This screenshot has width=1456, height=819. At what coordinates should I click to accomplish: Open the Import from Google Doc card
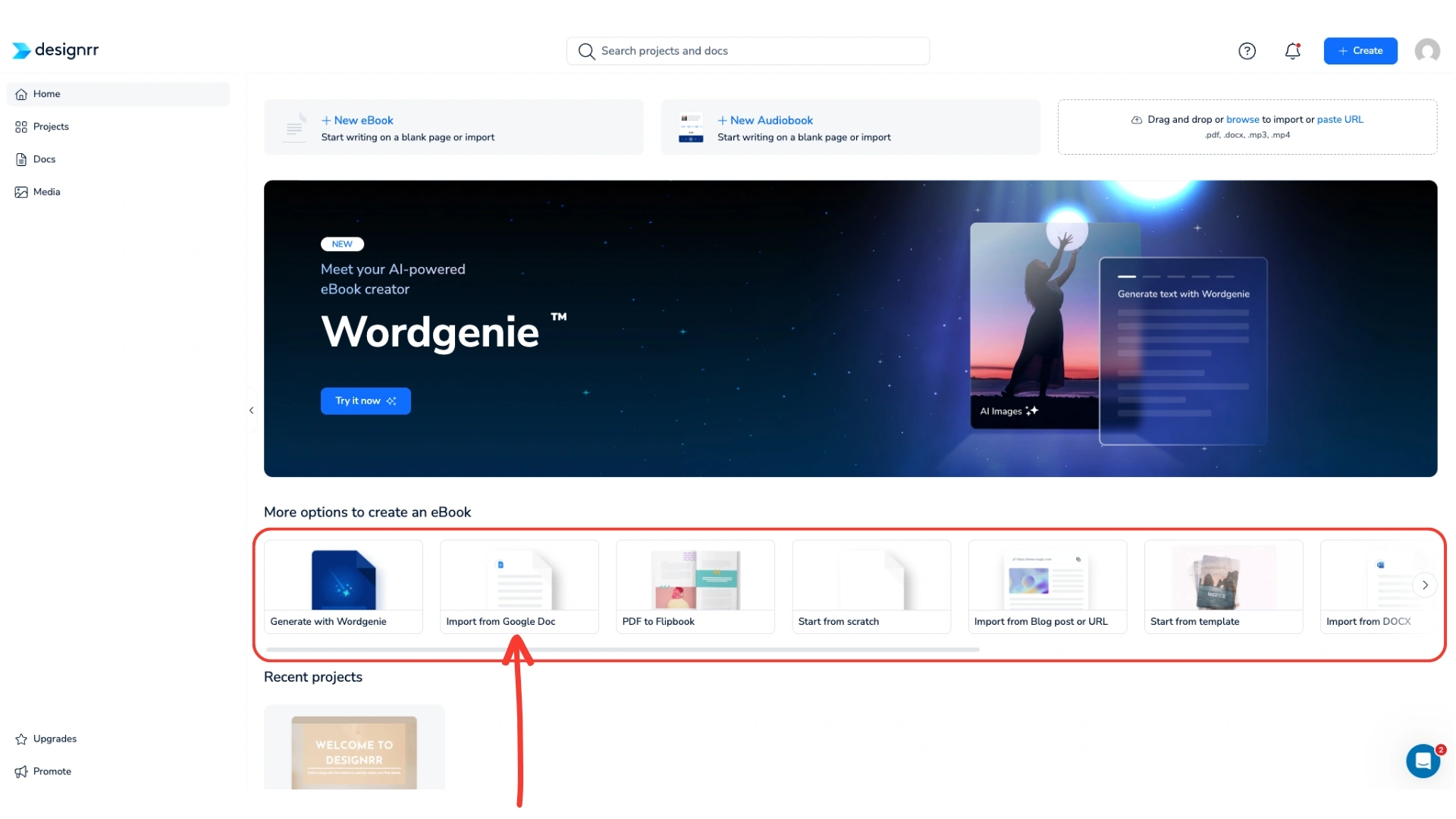[519, 586]
